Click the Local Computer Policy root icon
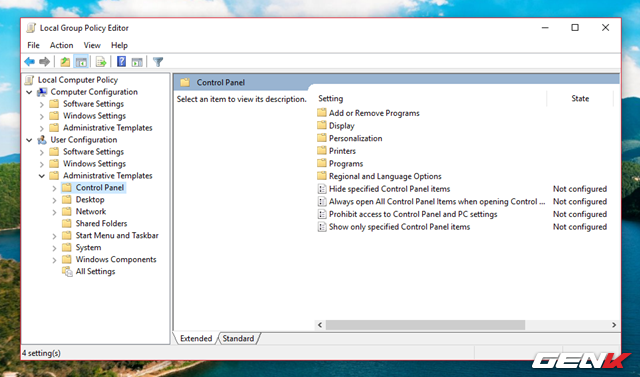The image size is (640, 377). (30, 80)
